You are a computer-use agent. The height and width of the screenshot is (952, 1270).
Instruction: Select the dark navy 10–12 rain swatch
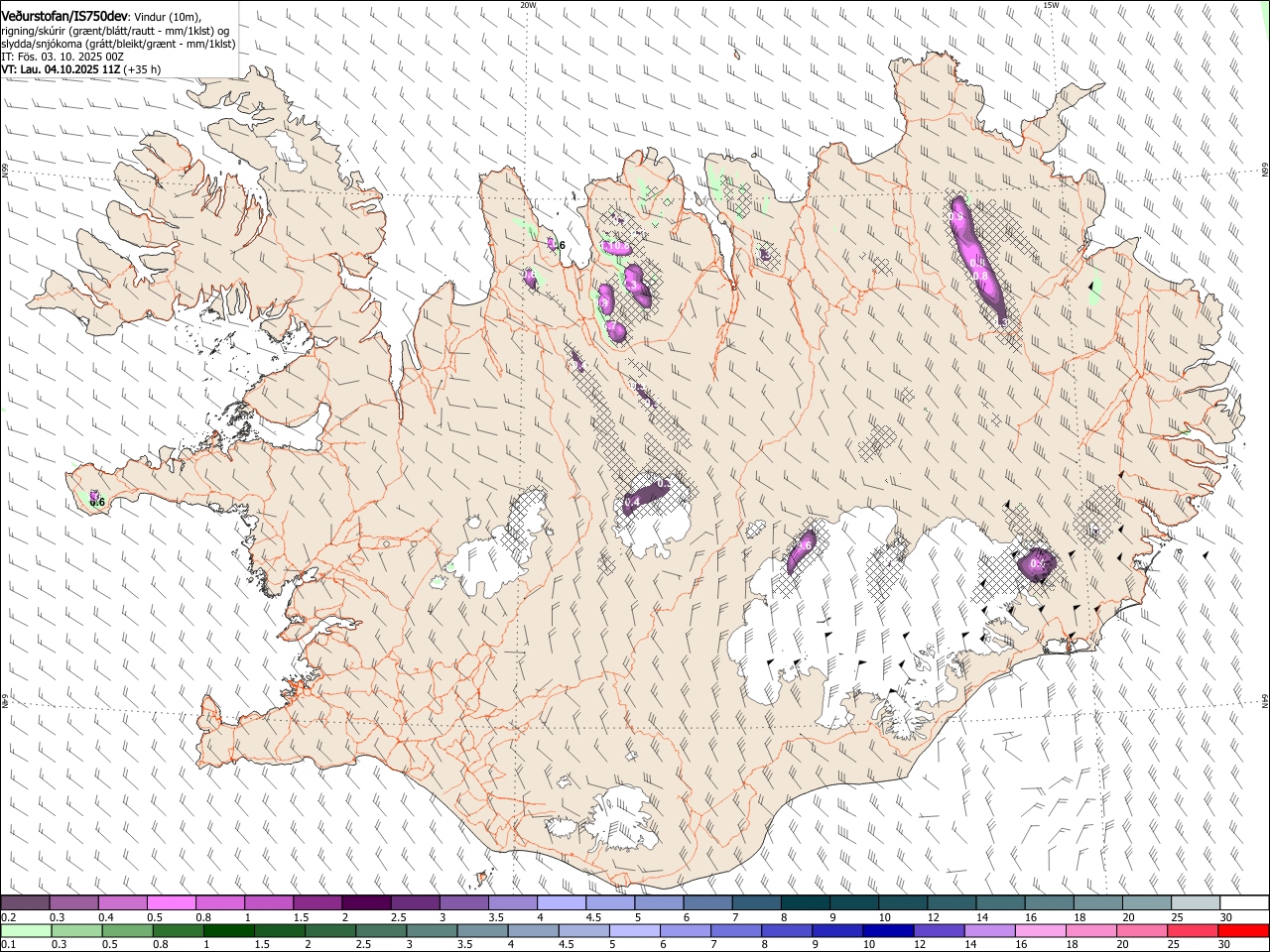tap(887, 930)
